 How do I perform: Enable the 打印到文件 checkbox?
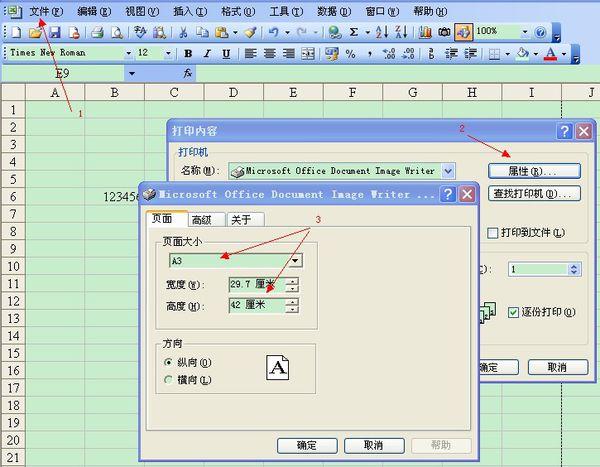click(493, 233)
